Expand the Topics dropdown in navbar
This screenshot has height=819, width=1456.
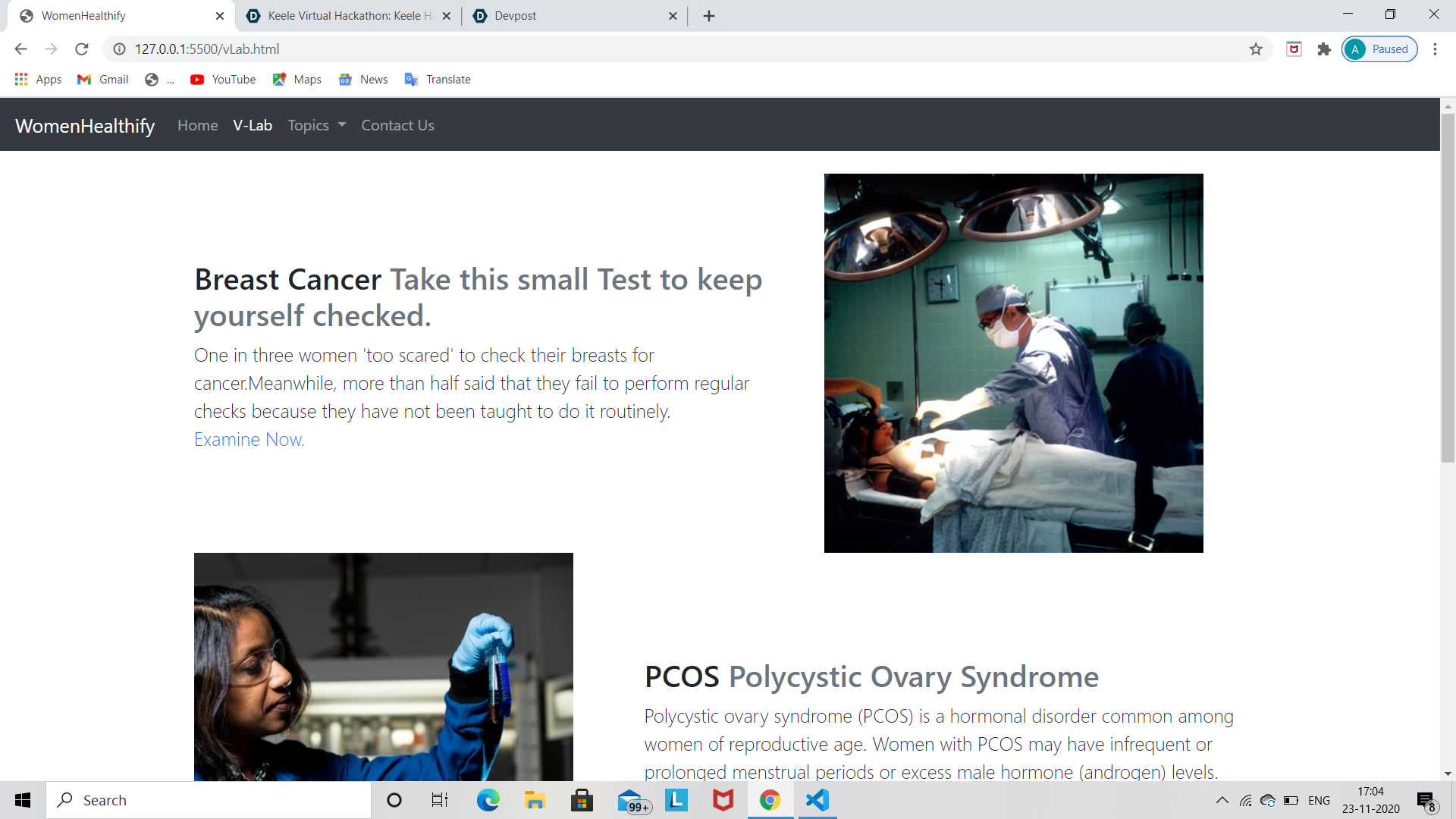click(x=316, y=125)
